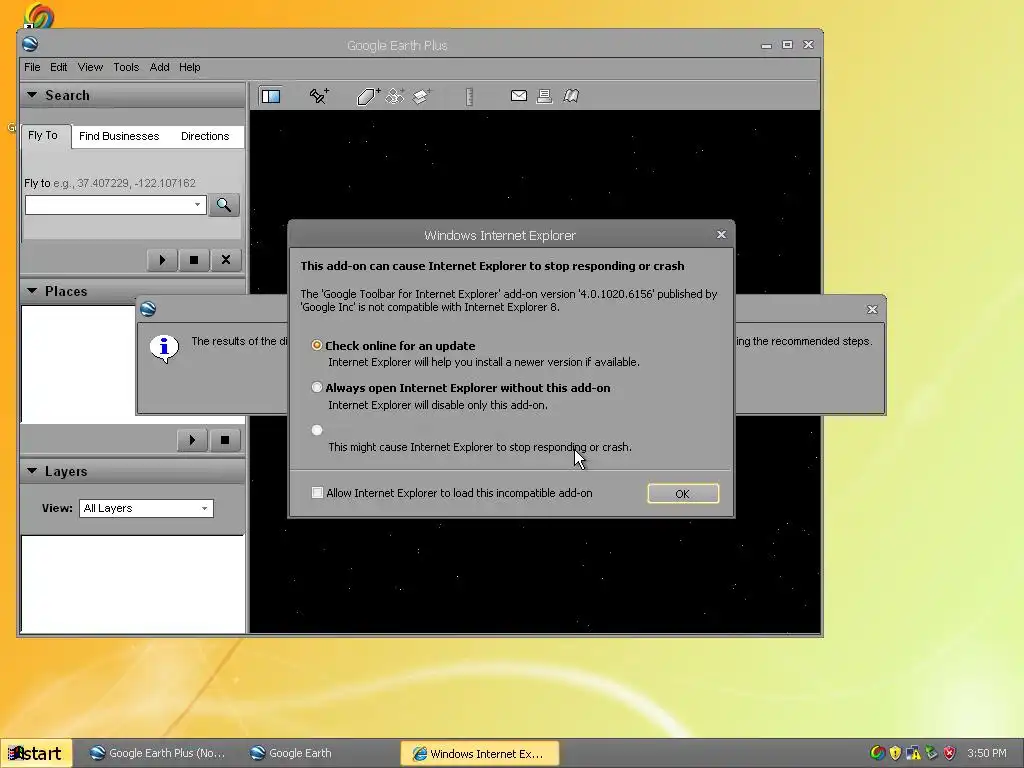
Task: Switch to the Fly To tab
Action: pyautogui.click(x=43, y=136)
